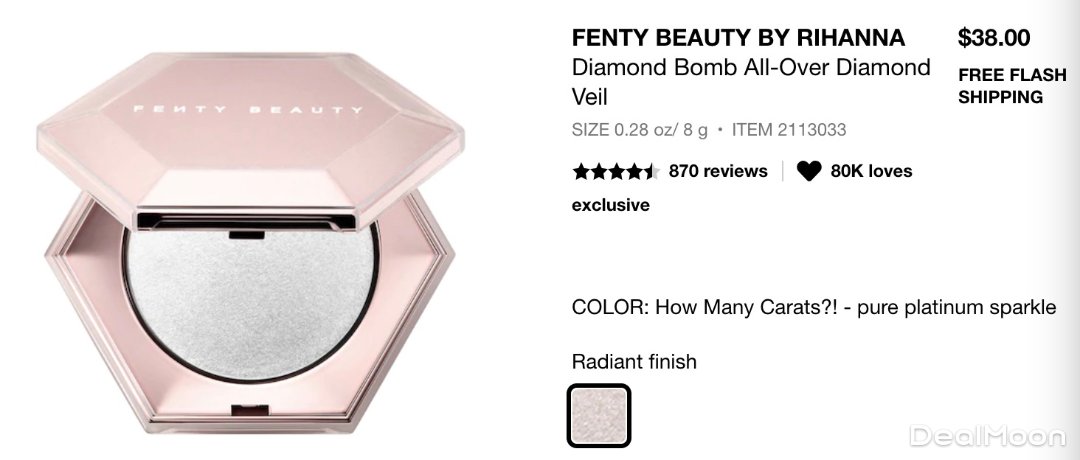Click the FREE FLASH SHIPPING text
This screenshot has width=1080, height=460.
tap(1012, 86)
